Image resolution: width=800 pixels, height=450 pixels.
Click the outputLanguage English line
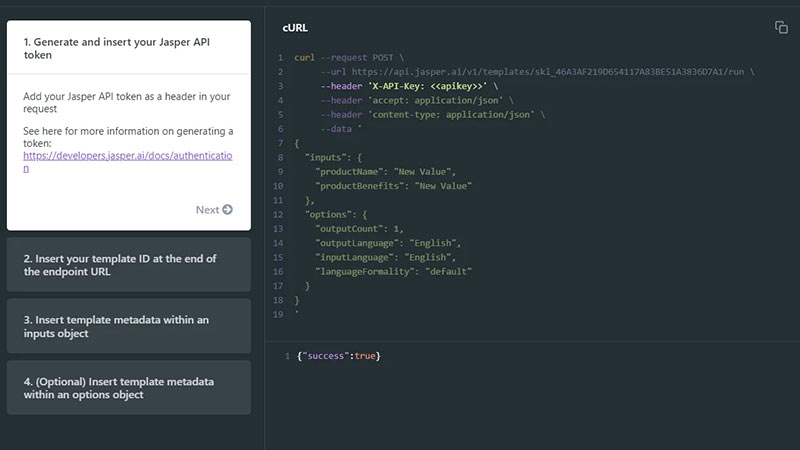[x=388, y=243]
